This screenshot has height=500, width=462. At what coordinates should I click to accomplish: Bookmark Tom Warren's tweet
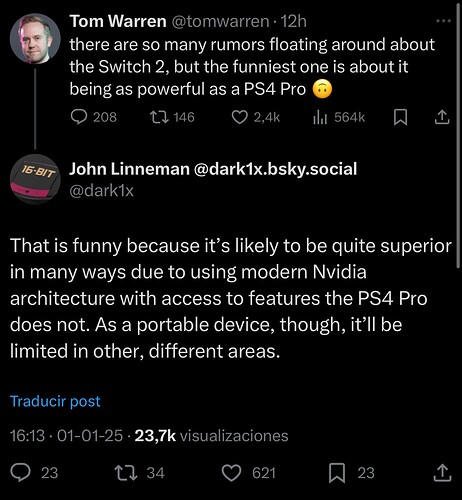pos(400,117)
